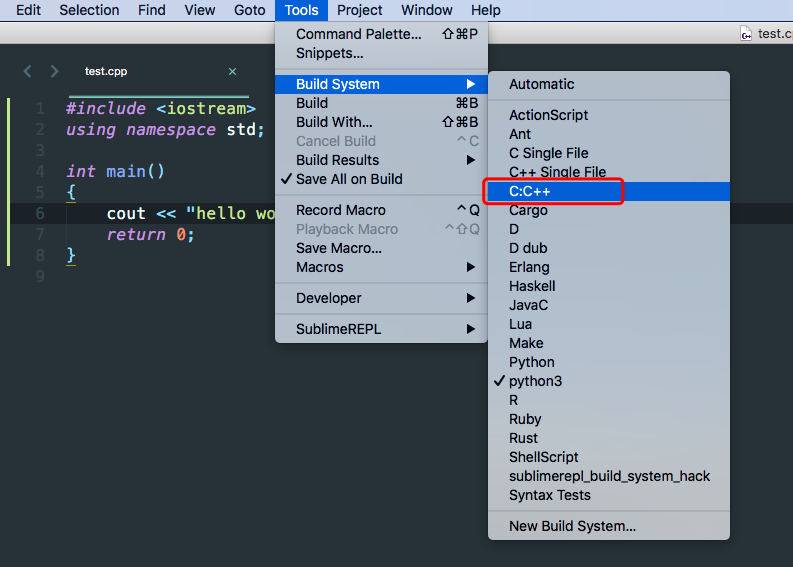The image size is (793, 567).
Task: Expand the Macros submenu
Action: coord(381,267)
